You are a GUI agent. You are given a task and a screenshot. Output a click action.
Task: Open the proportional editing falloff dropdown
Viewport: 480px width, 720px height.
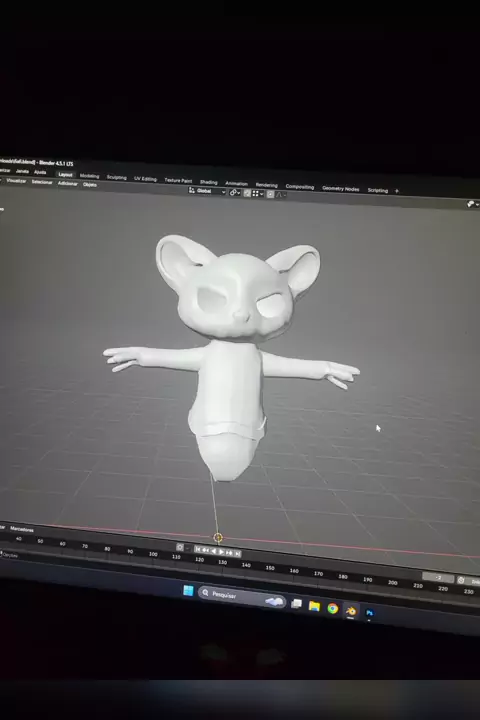coord(281,195)
